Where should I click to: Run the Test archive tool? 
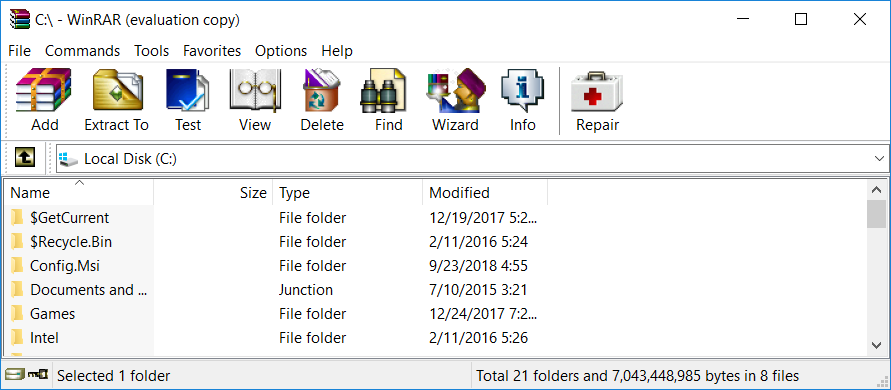point(188,101)
